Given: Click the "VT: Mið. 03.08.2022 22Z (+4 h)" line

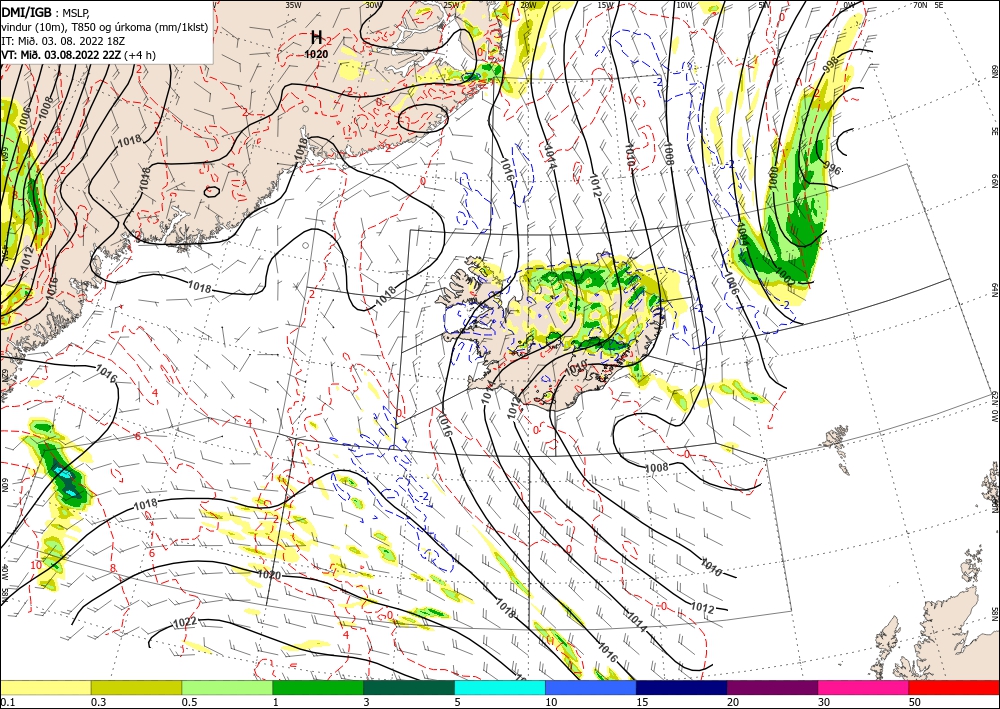Looking at the screenshot, I should pyautogui.click(x=78, y=54).
